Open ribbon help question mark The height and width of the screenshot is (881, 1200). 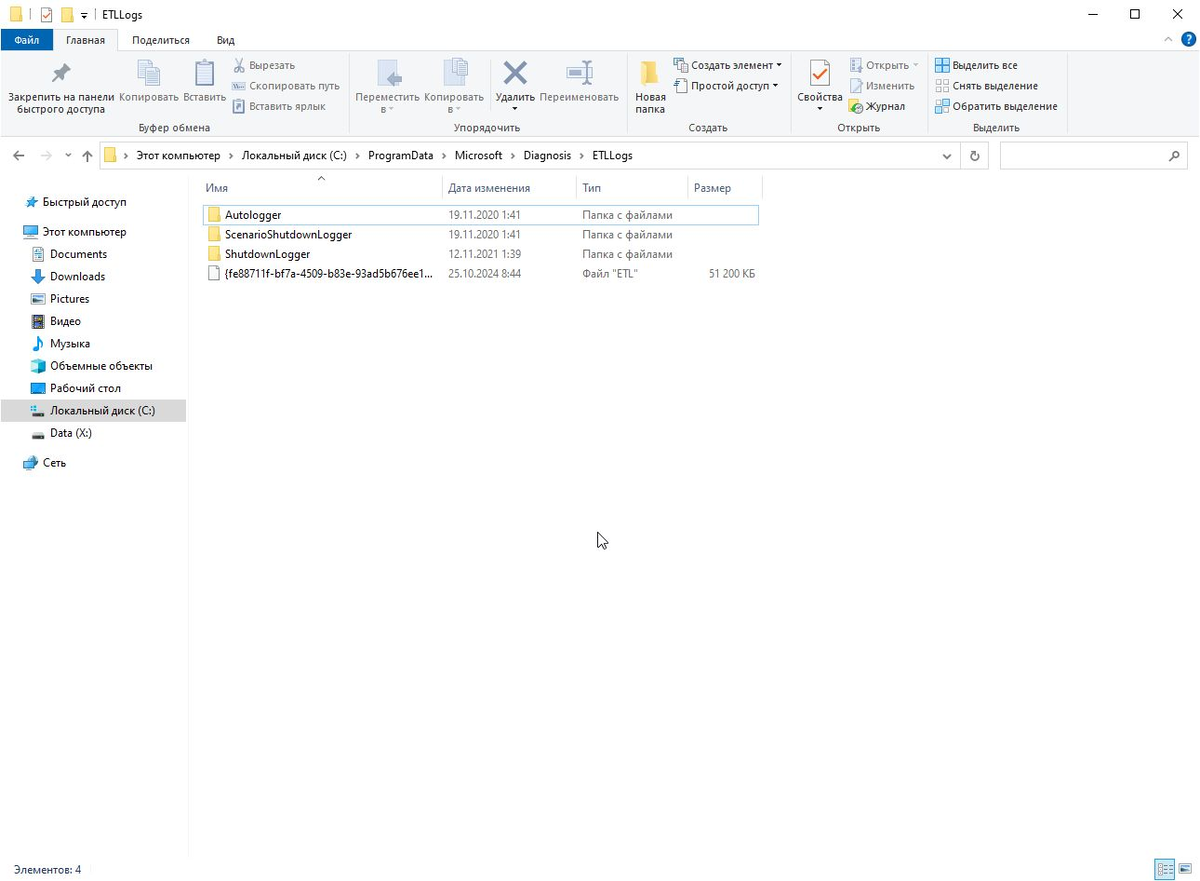pos(1187,39)
